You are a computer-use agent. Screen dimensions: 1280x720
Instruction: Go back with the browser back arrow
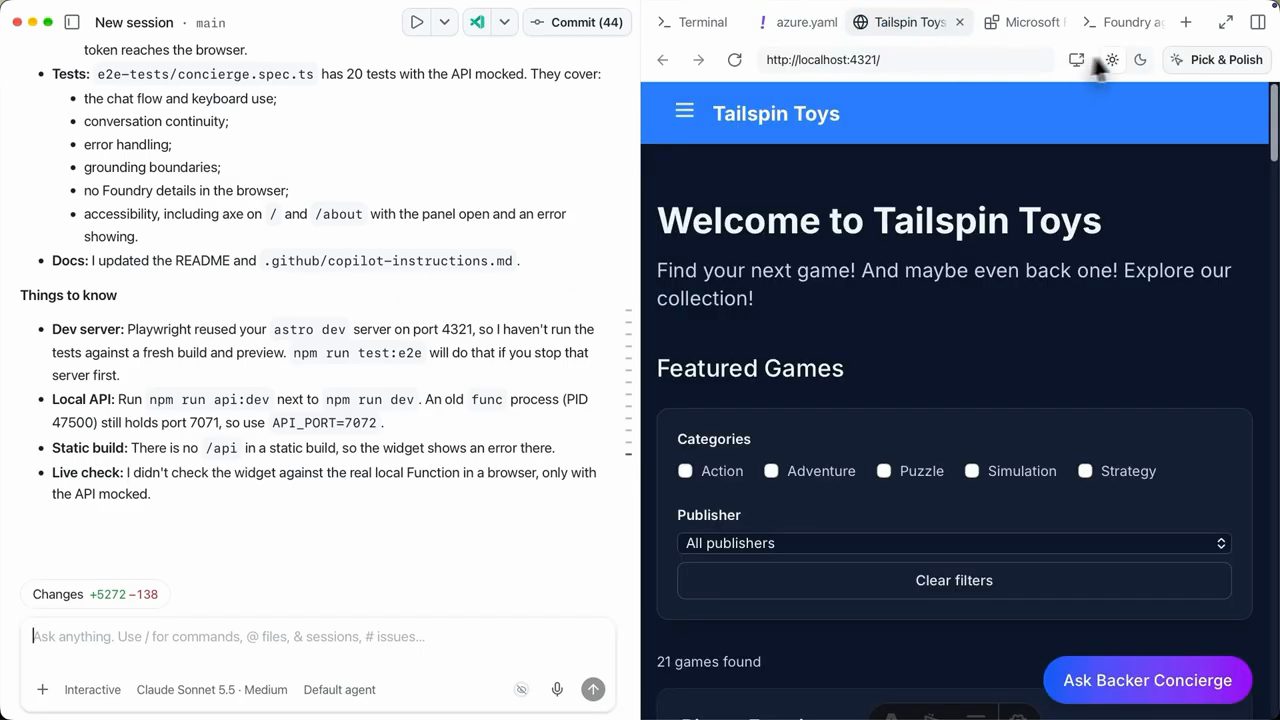click(663, 60)
